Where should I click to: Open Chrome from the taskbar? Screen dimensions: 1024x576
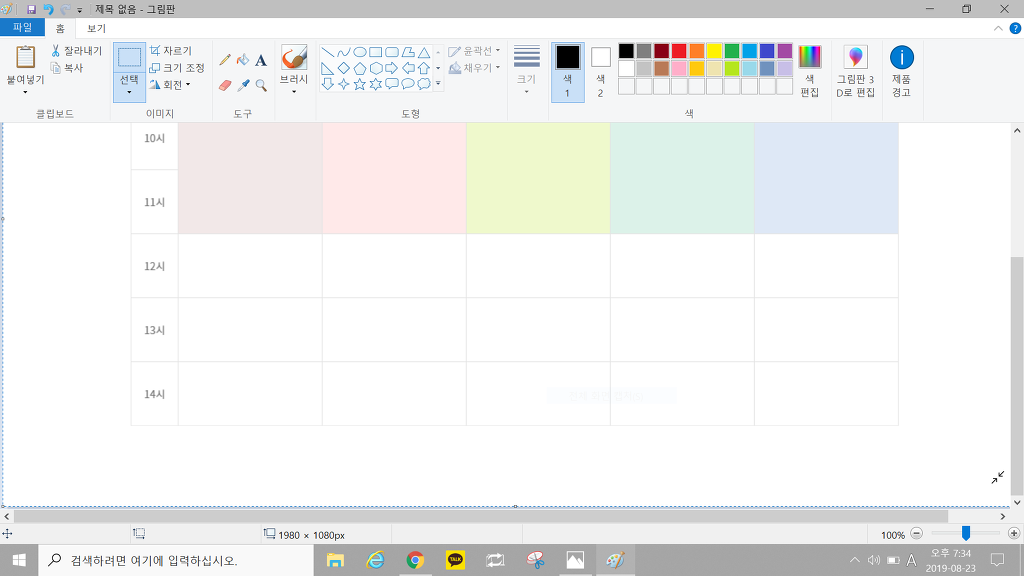coord(415,560)
